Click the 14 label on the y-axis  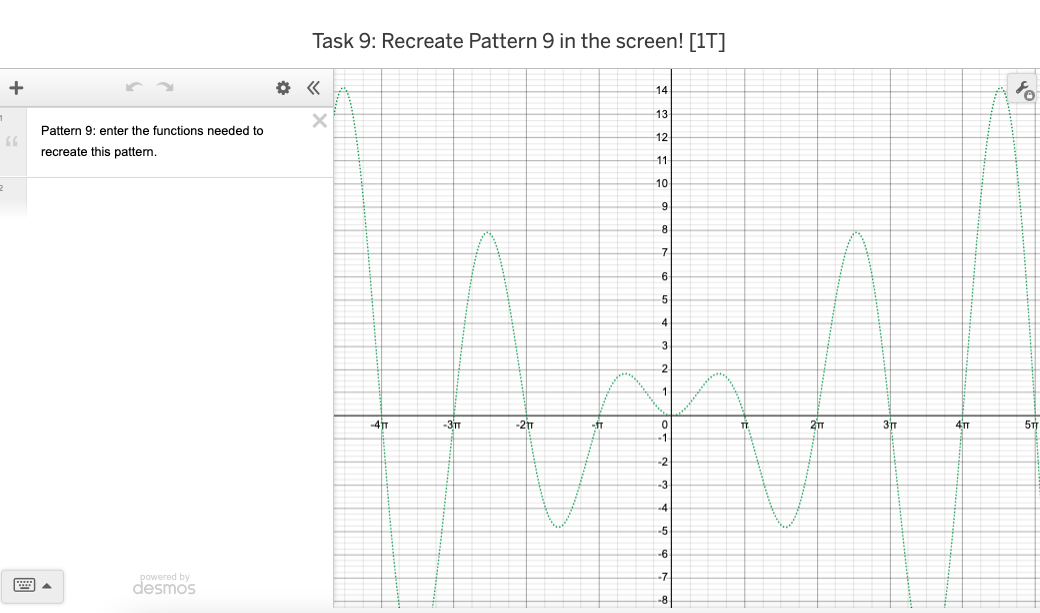coord(662,91)
